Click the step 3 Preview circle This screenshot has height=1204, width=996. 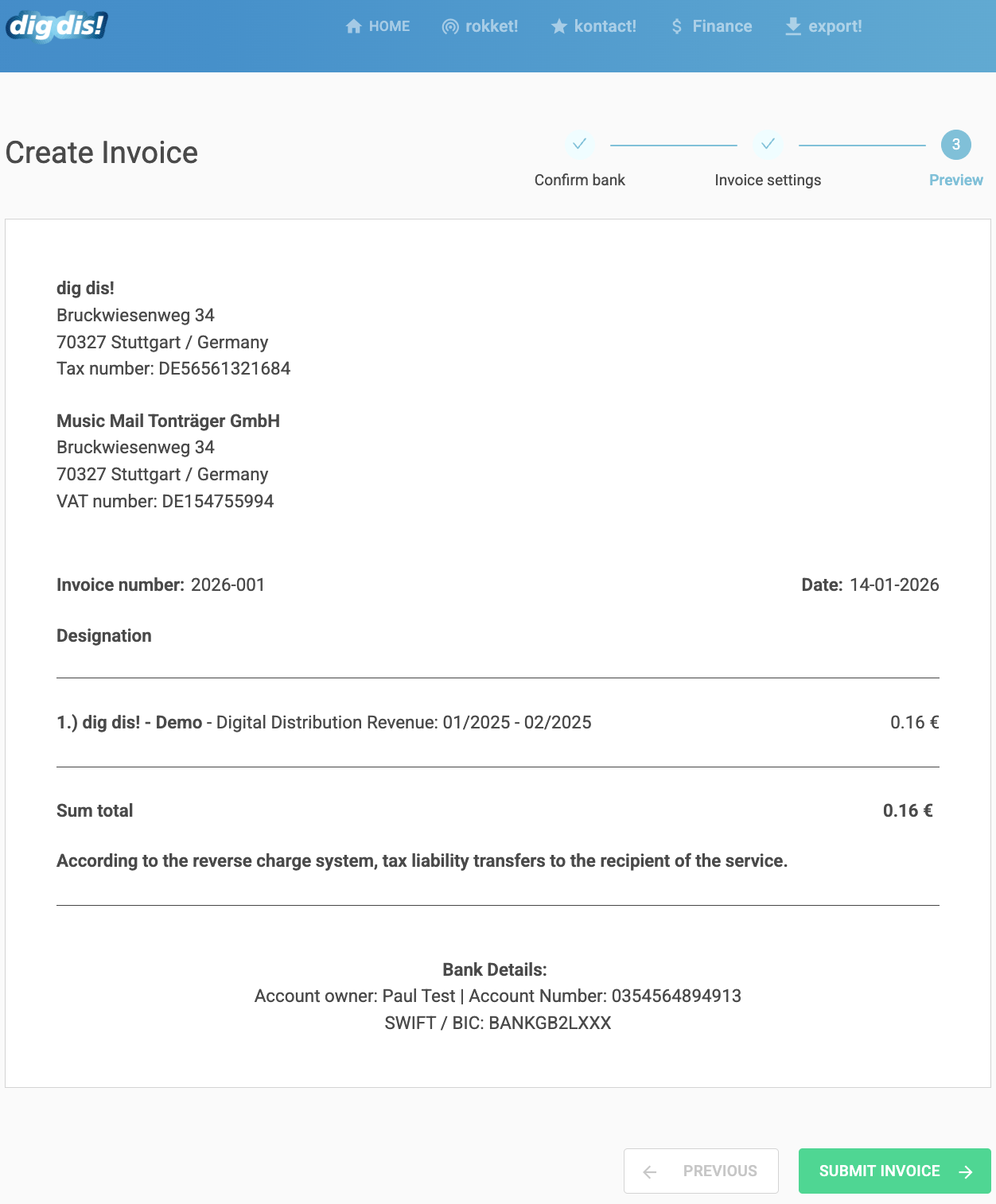tap(956, 145)
